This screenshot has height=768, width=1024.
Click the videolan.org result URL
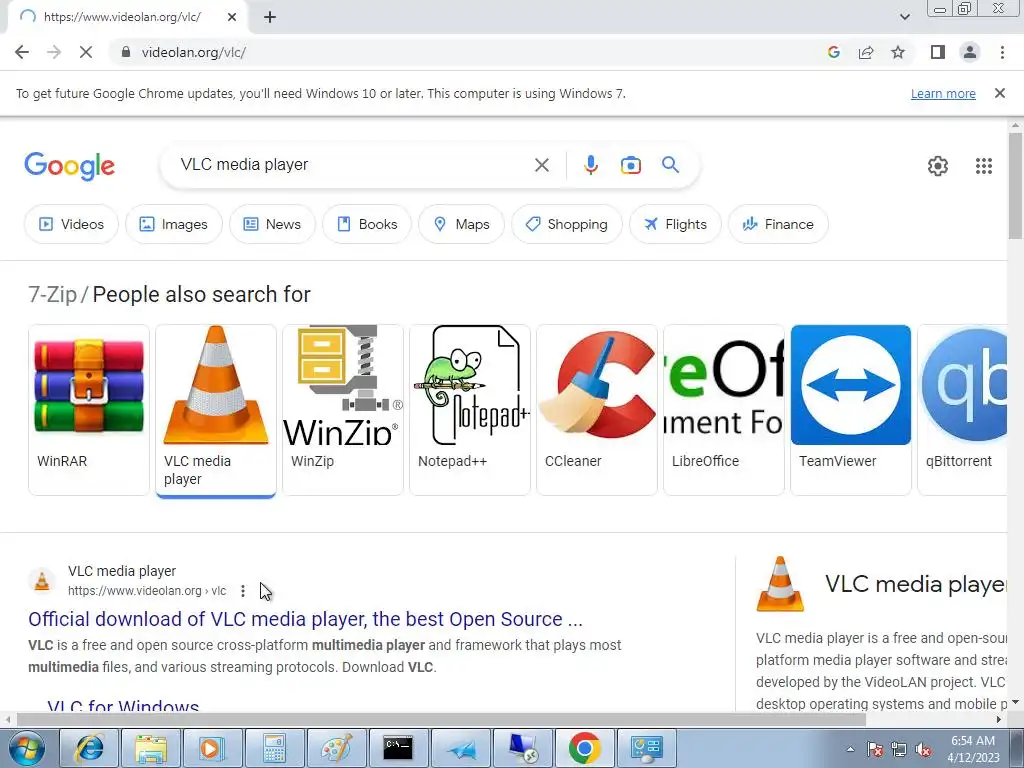pos(147,591)
